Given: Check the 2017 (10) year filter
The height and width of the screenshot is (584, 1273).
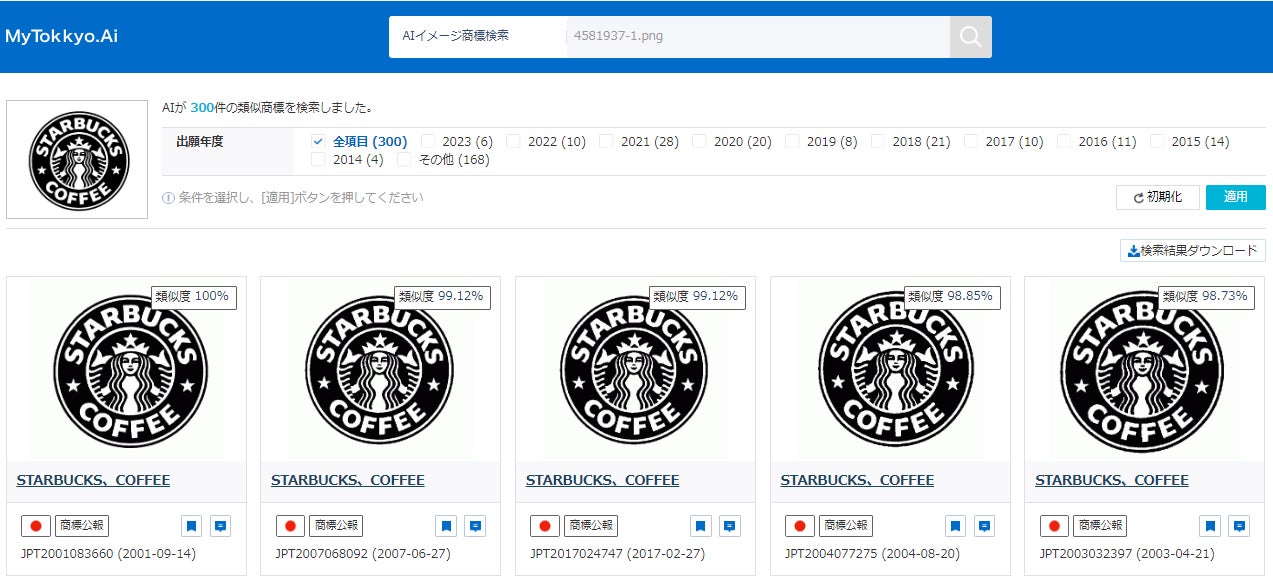Looking at the screenshot, I should pyautogui.click(x=971, y=142).
